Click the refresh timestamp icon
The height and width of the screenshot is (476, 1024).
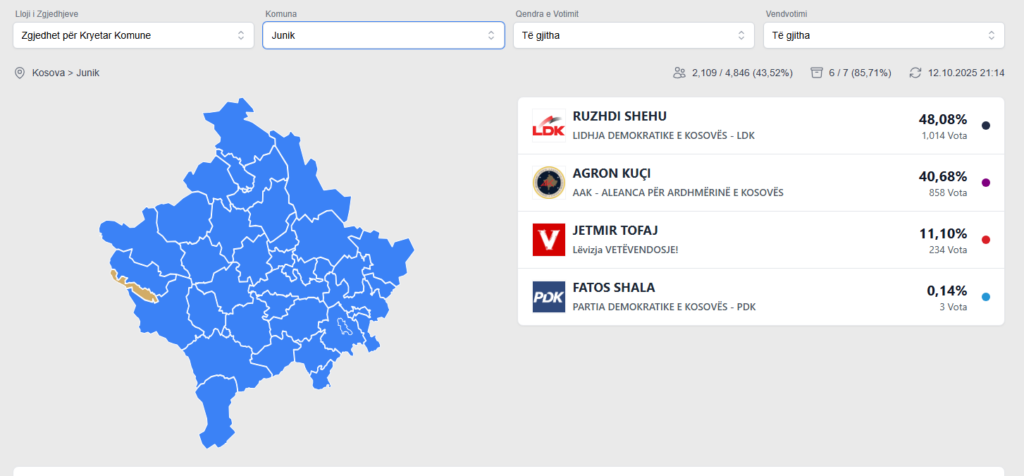point(915,73)
